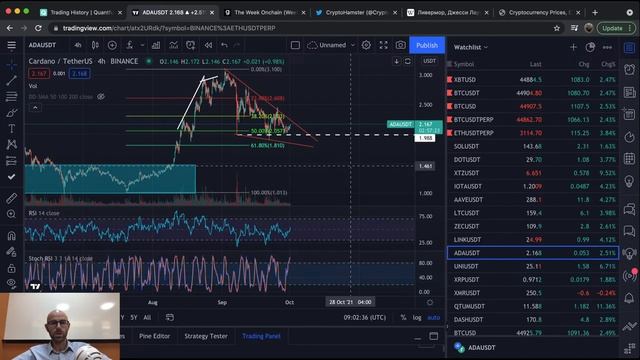
Task: Open candlestick chart style selector
Action: (x=95, y=45)
